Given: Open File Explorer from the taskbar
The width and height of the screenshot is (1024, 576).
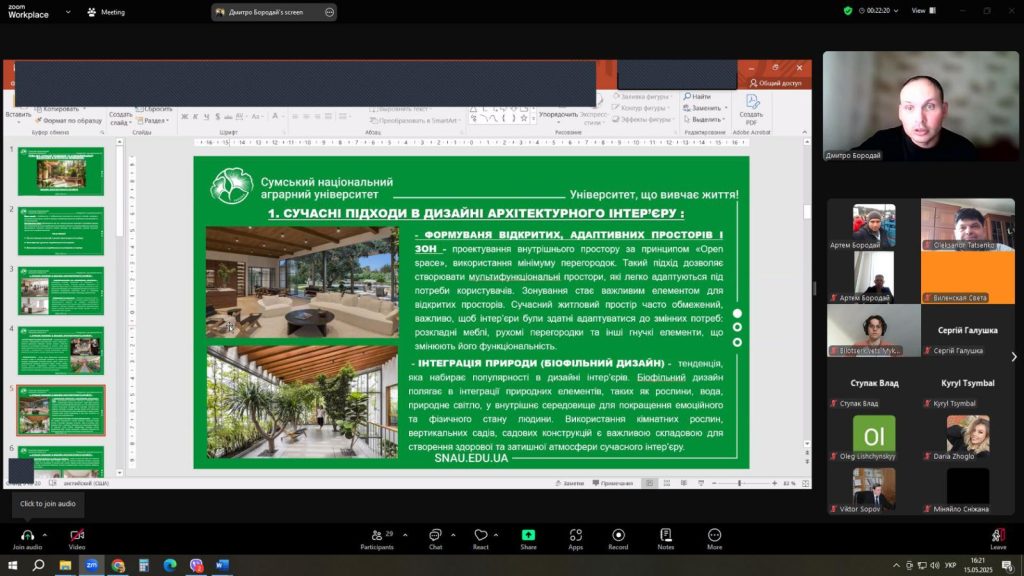Looking at the screenshot, I should coord(65,565).
